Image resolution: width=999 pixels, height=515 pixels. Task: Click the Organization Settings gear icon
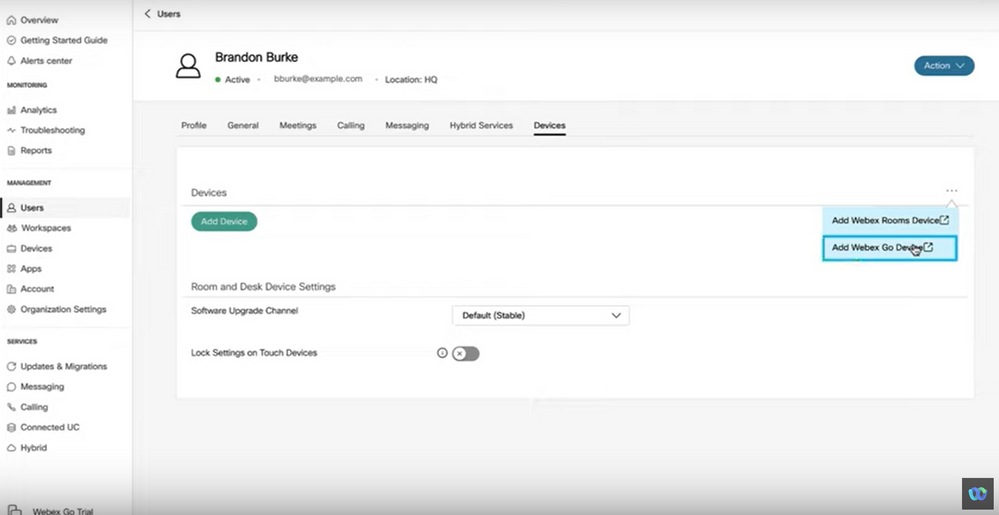tap(11, 309)
